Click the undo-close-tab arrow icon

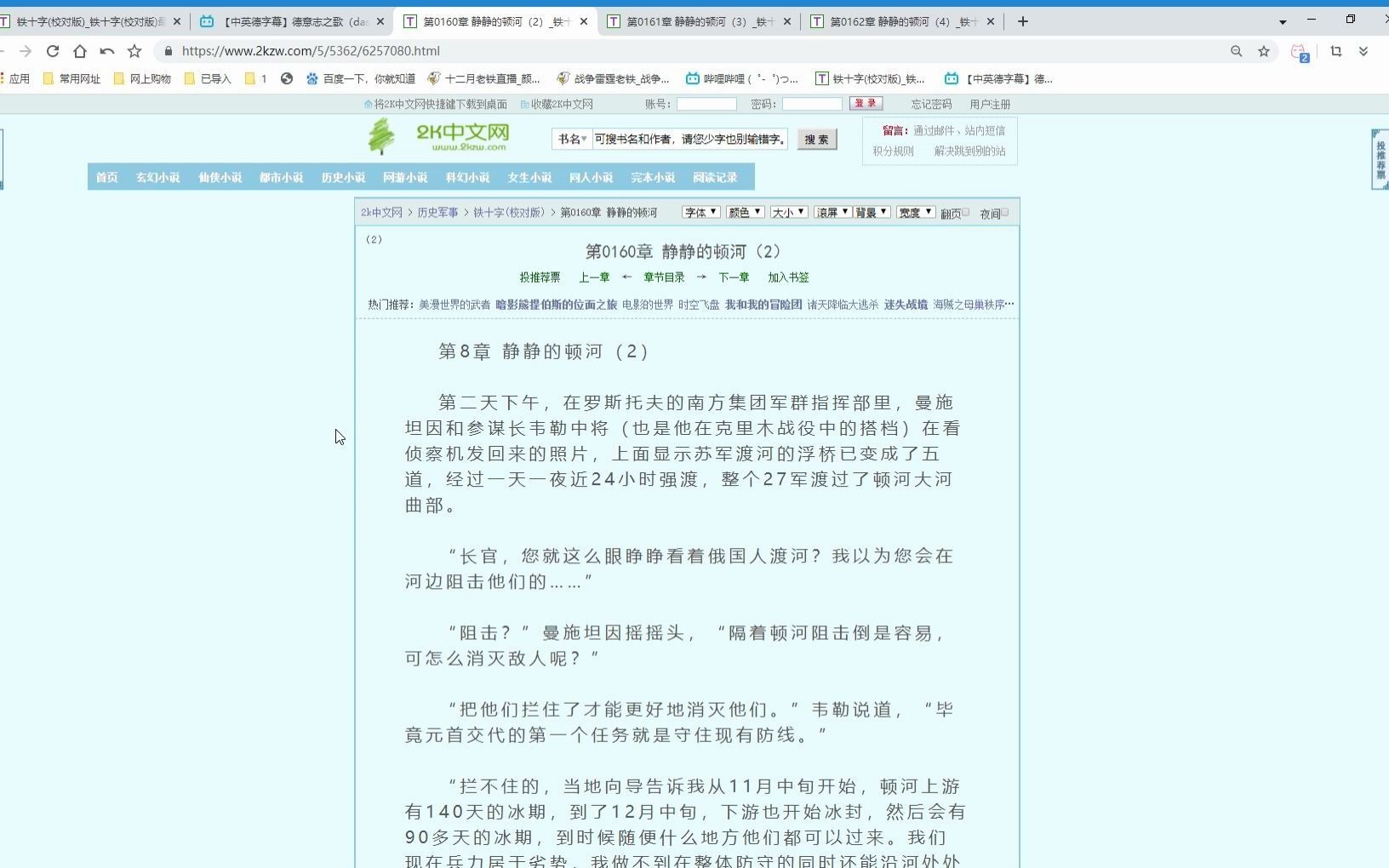pos(107,51)
